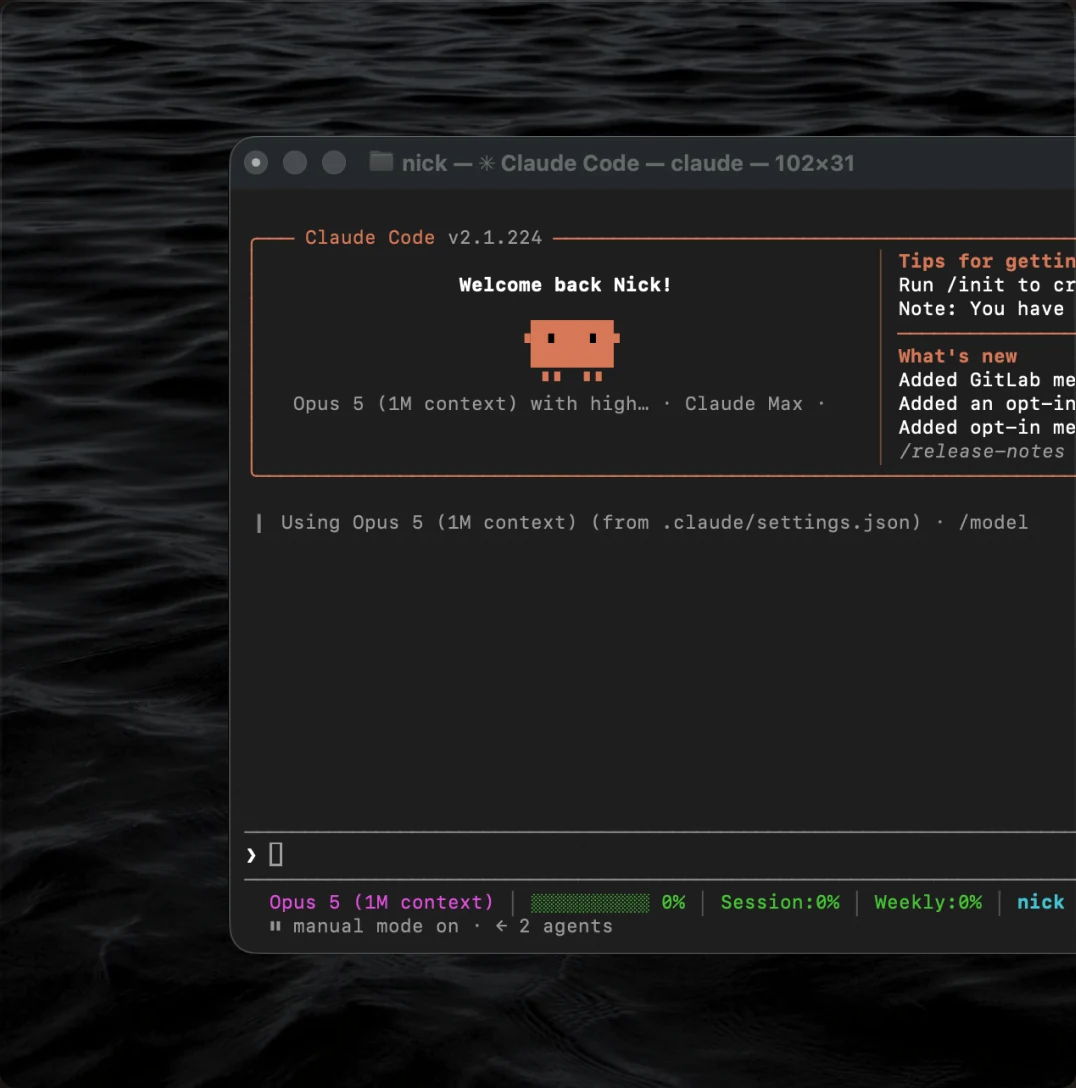Viewport: 1076px width, 1088px height.
Task: Click 'Added GitLab me' release line
Action: (987, 380)
